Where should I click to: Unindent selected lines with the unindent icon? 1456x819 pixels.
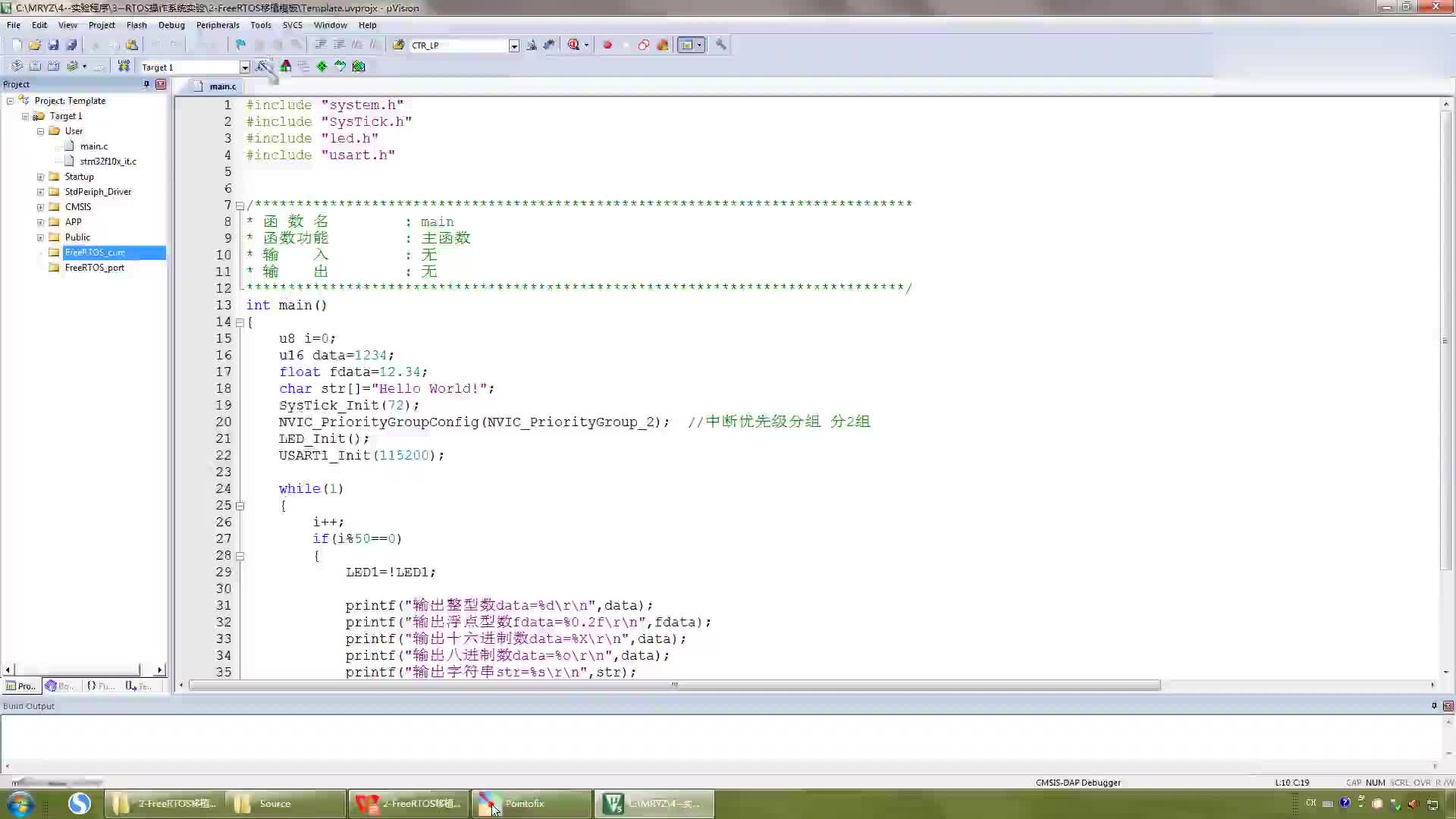[x=339, y=45]
